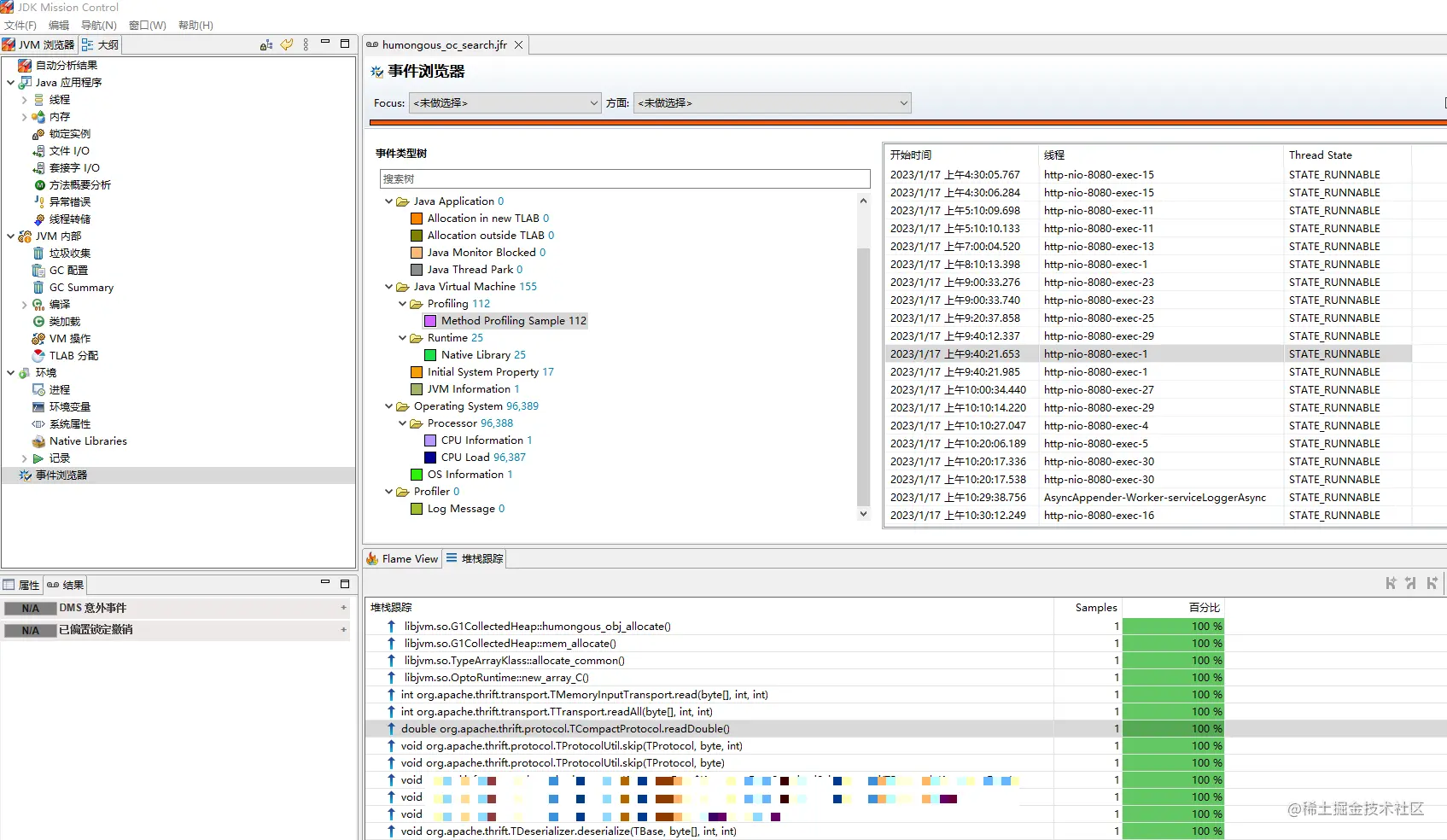Switch to the 结果 tab
Image resolution: width=1447 pixels, height=840 pixels.
pos(66,585)
